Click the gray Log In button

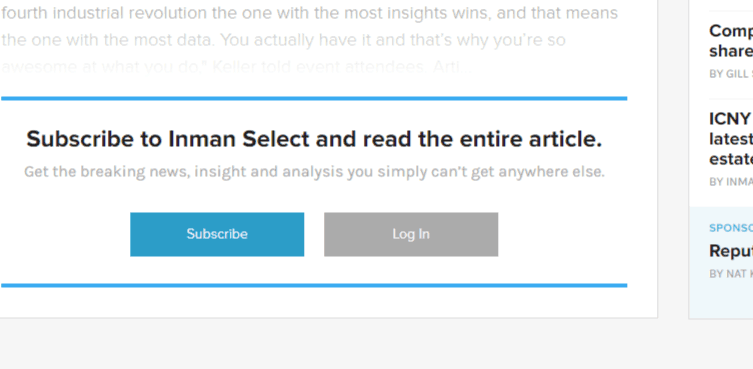point(411,234)
